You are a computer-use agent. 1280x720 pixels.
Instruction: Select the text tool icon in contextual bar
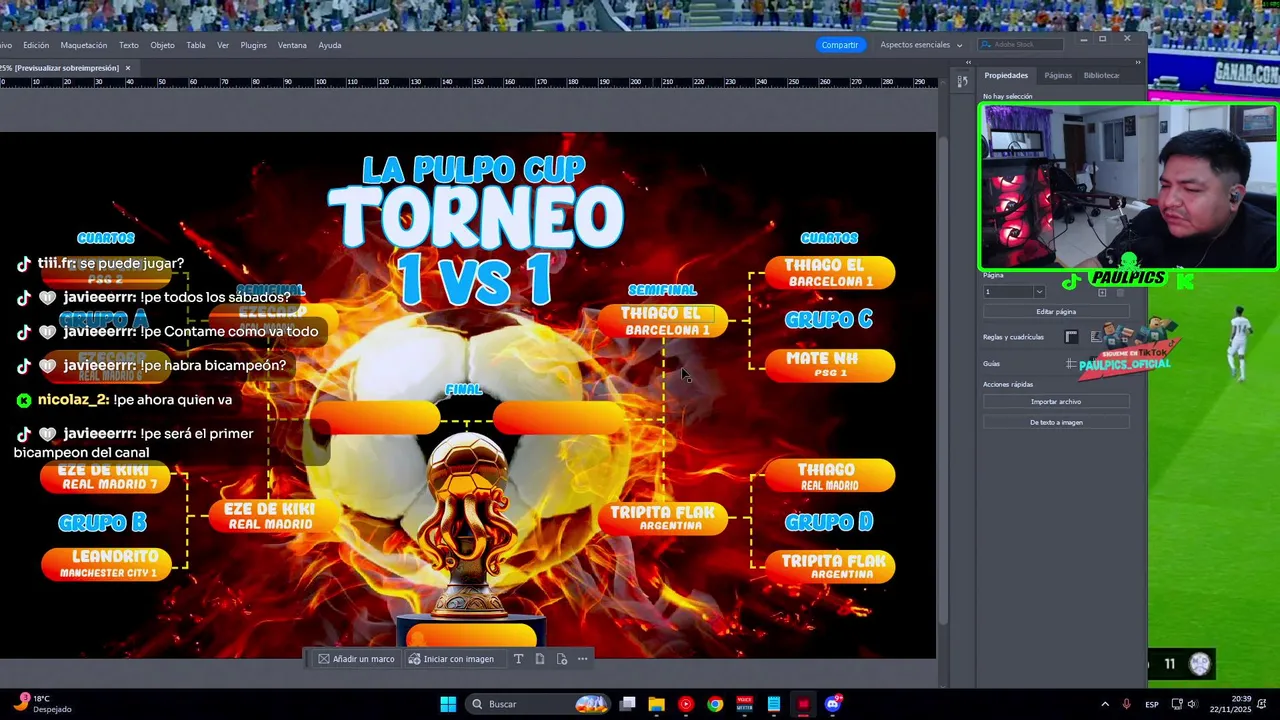518,659
